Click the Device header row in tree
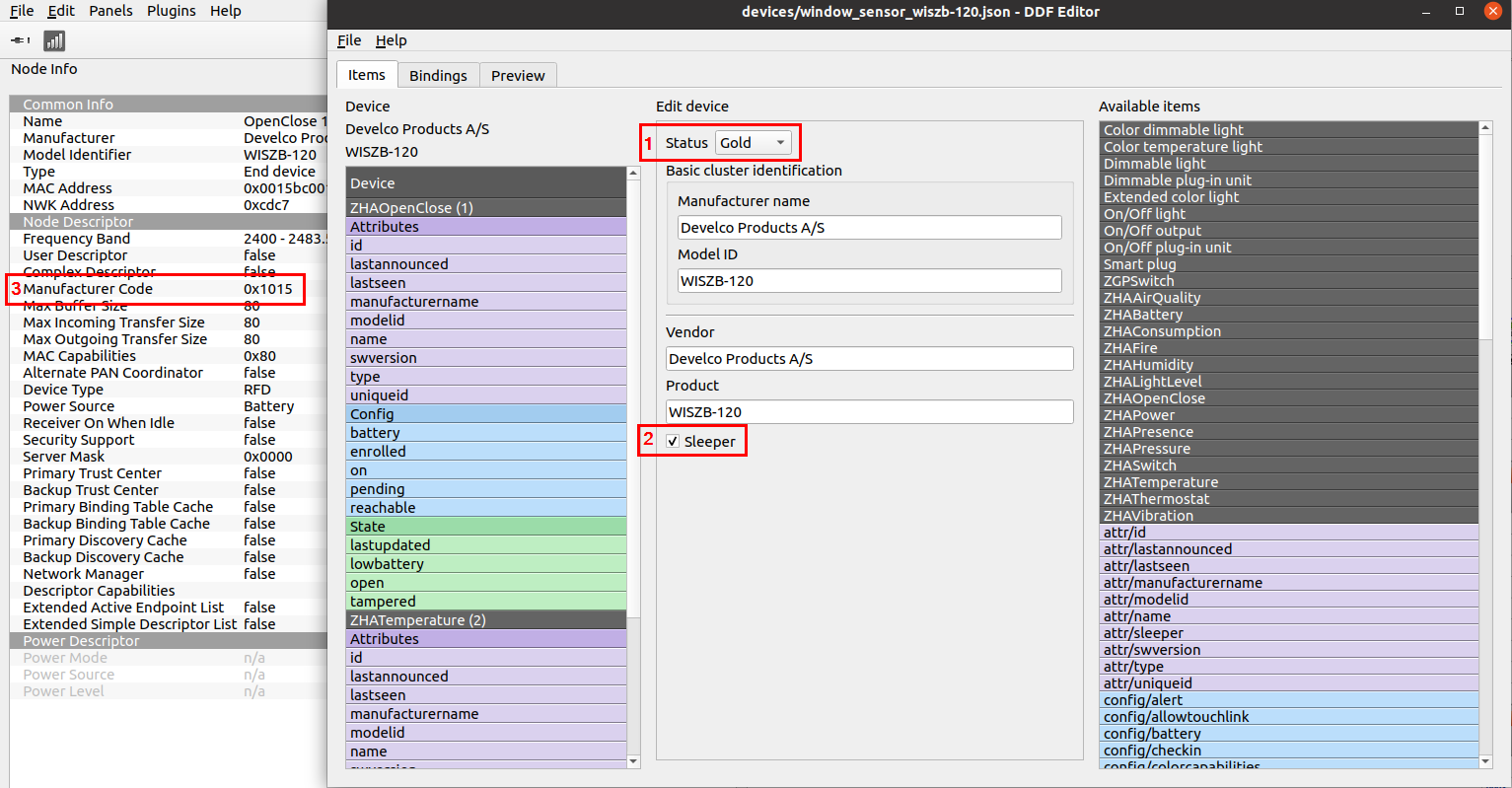Viewport: 1512px width, 788px height. point(486,183)
